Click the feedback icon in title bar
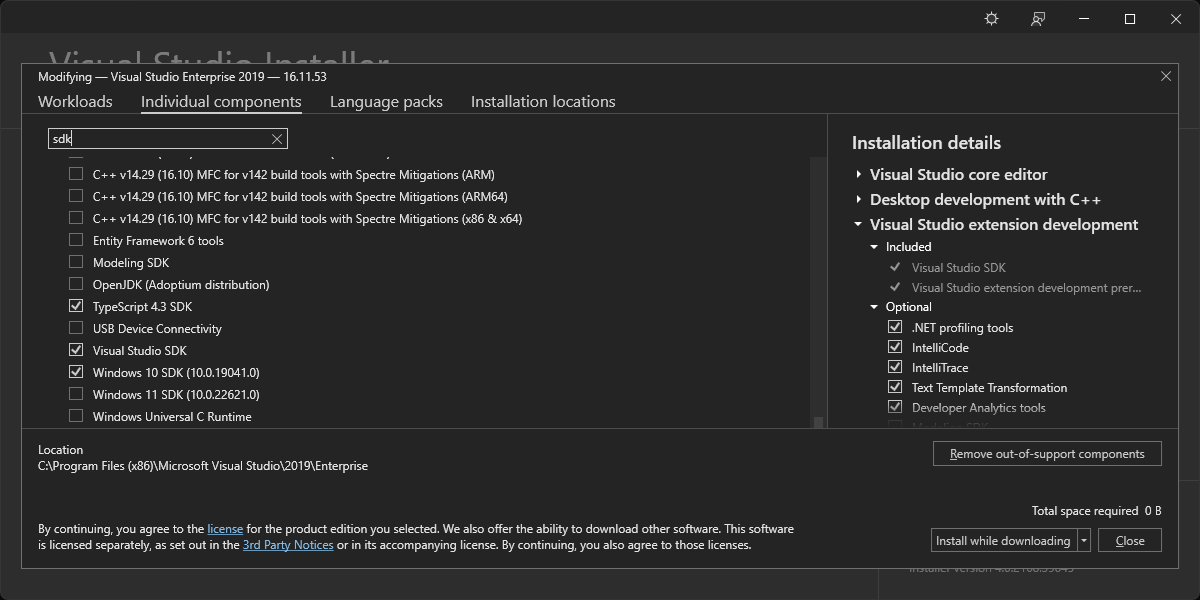 pyautogui.click(x=1038, y=19)
